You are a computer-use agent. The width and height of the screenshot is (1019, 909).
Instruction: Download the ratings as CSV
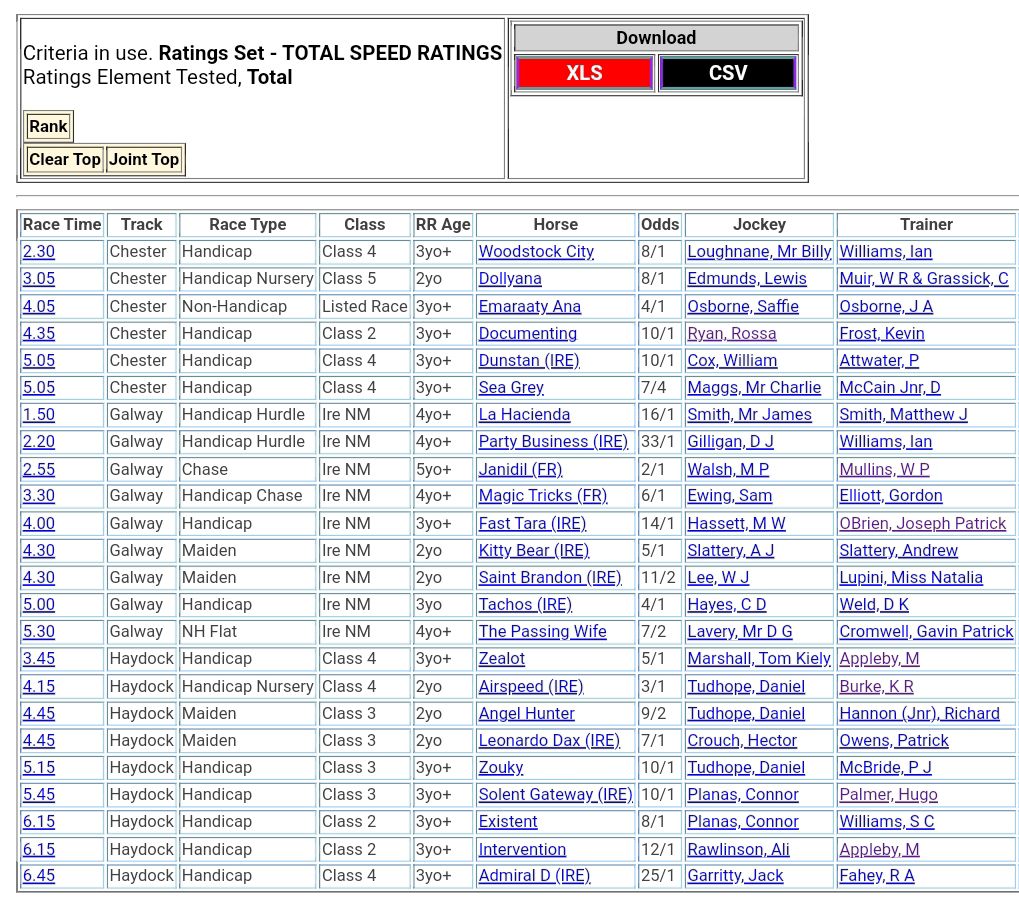(x=727, y=73)
